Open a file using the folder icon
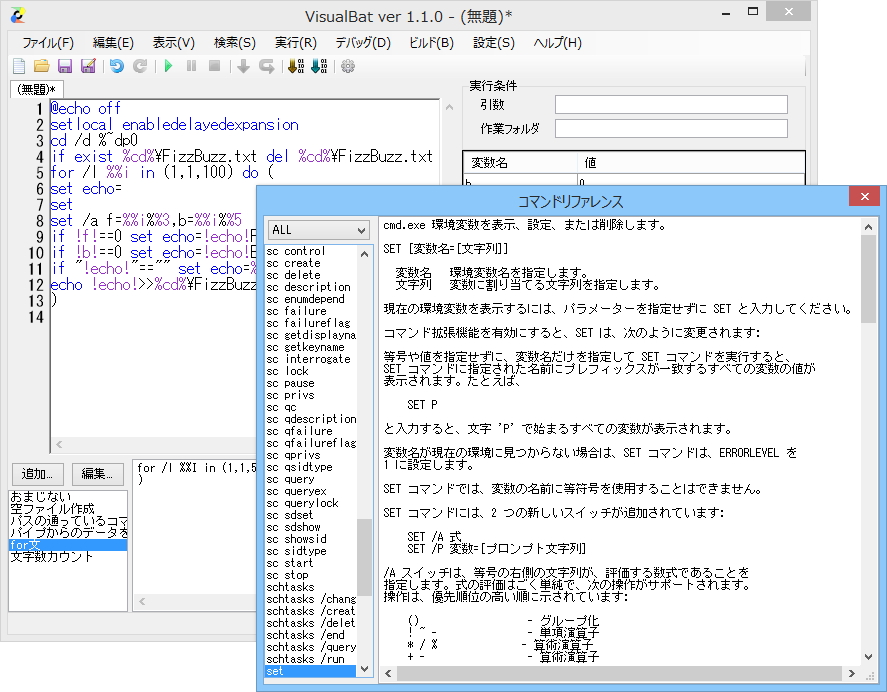Viewport: 887px width, 692px height. pos(41,66)
